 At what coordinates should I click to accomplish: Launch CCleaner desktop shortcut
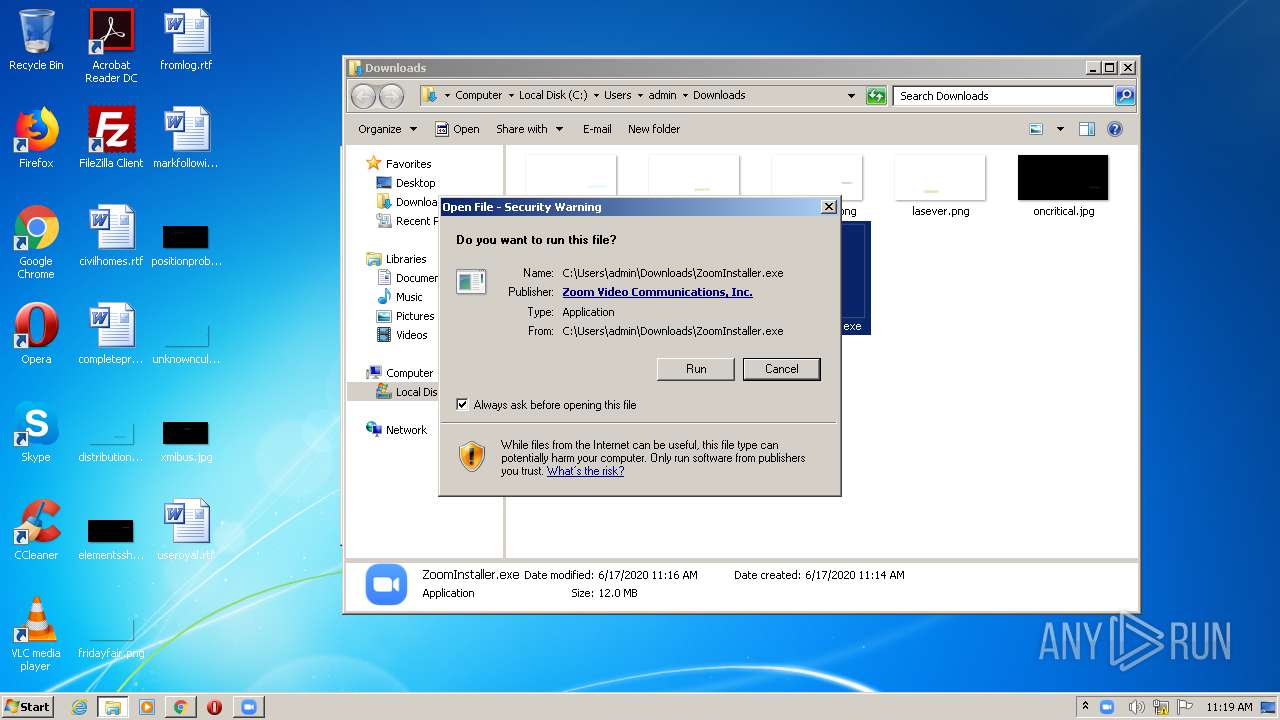(36, 530)
